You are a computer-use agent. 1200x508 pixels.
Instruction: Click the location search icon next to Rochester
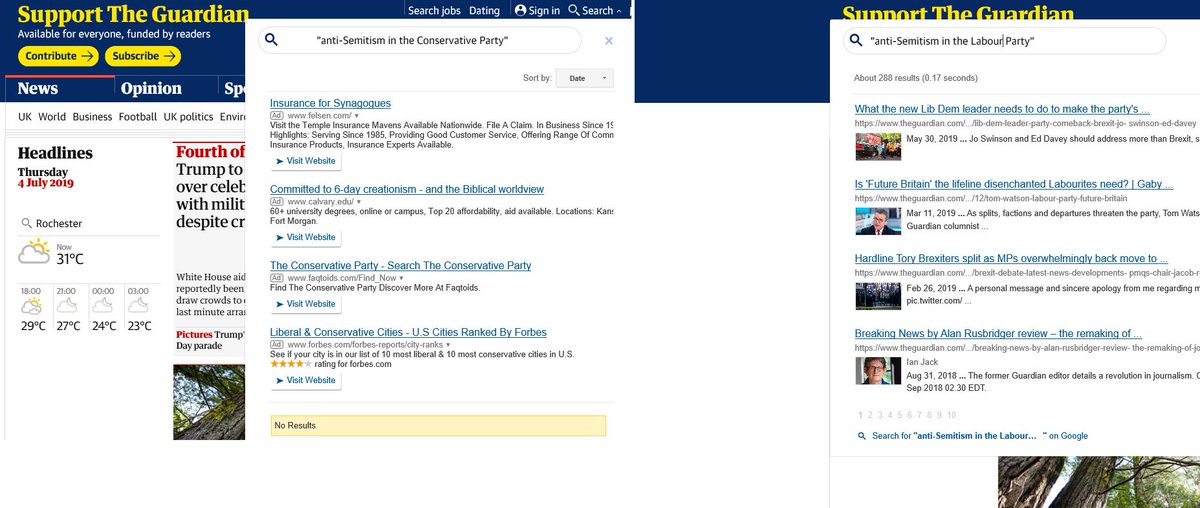point(26,223)
